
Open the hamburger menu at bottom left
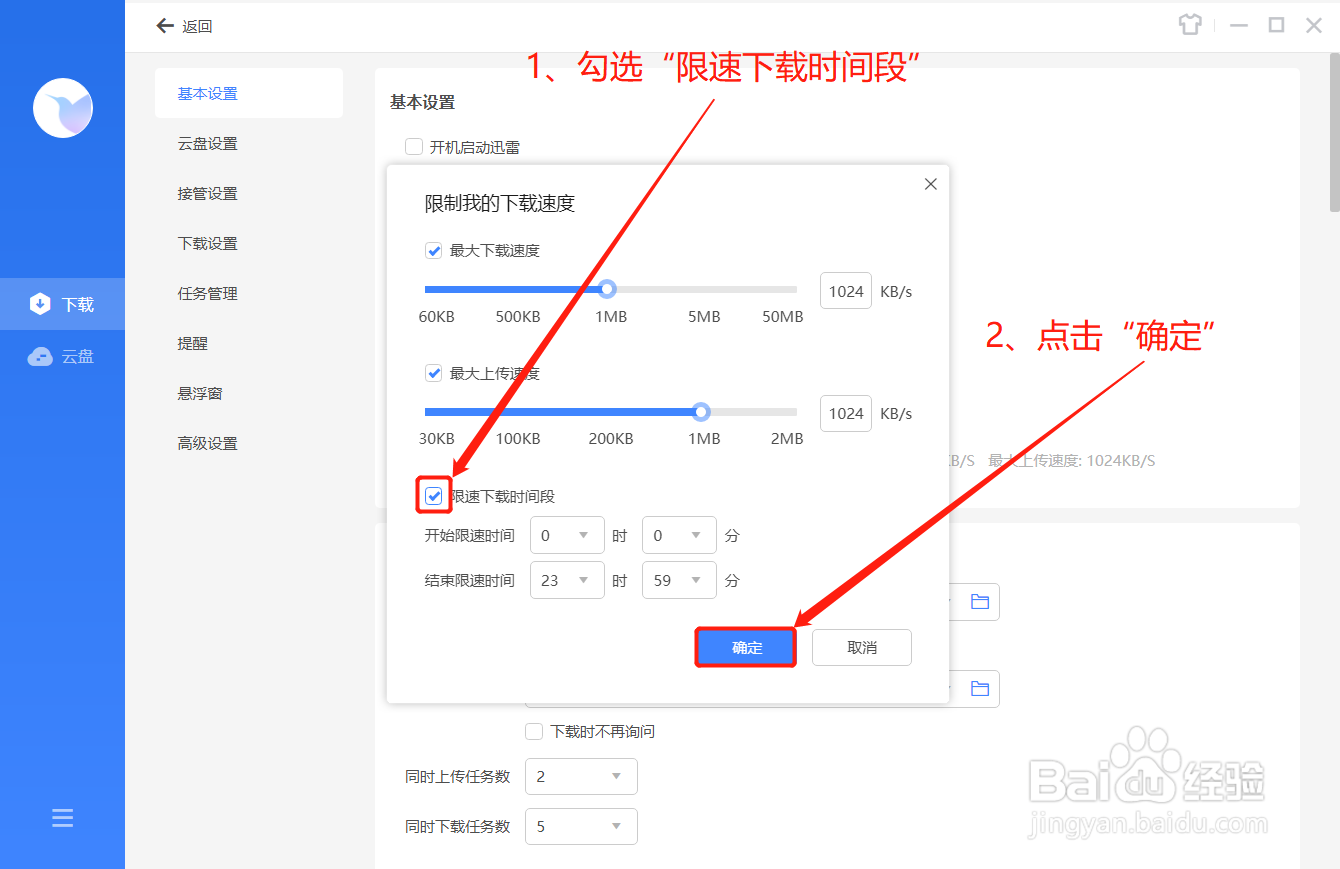(62, 817)
